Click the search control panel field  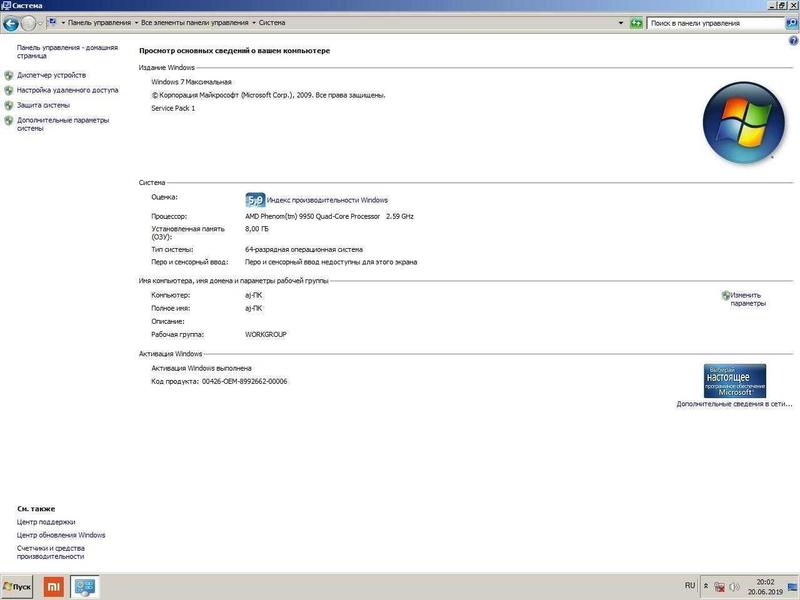pos(715,23)
